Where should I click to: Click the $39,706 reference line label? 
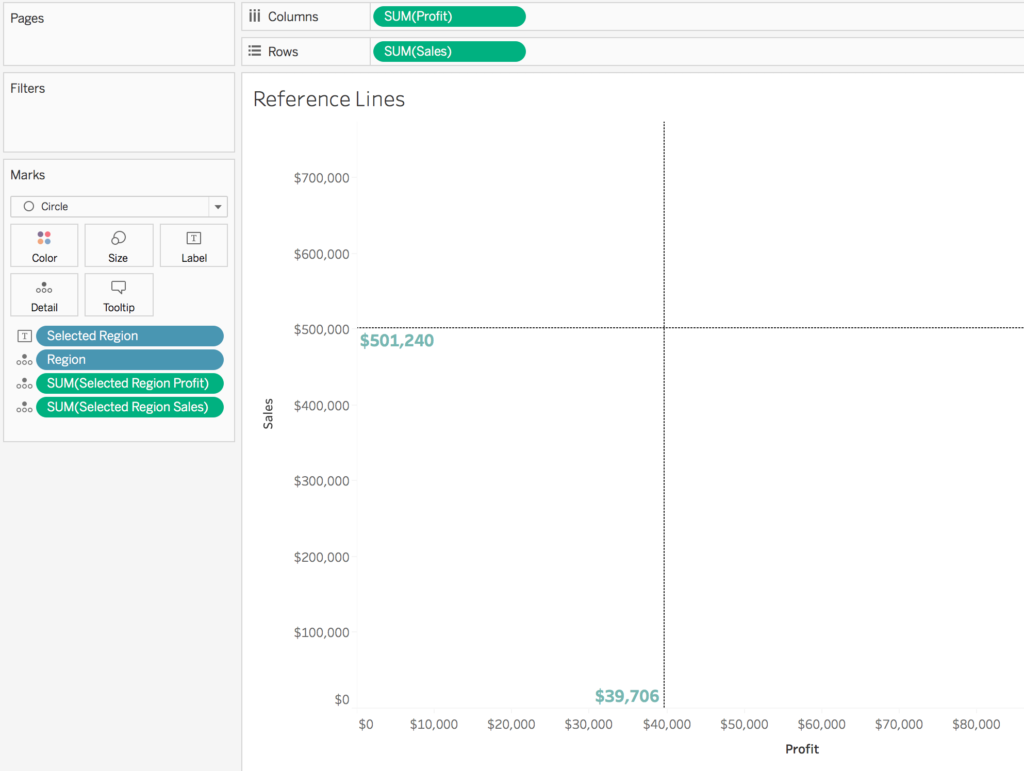tap(627, 695)
